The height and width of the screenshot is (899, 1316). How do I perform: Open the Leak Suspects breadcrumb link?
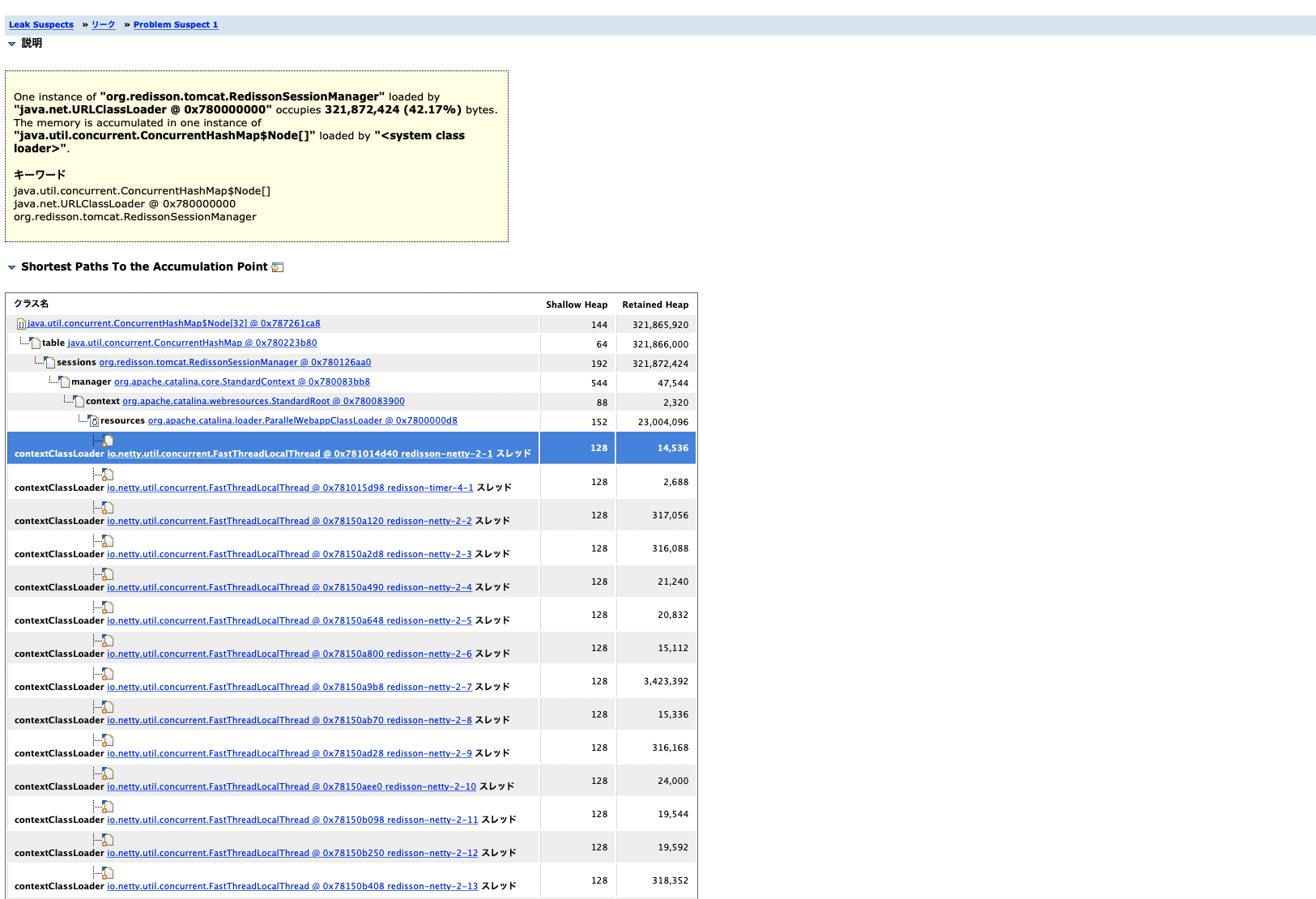pyautogui.click(x=41, y=25)
